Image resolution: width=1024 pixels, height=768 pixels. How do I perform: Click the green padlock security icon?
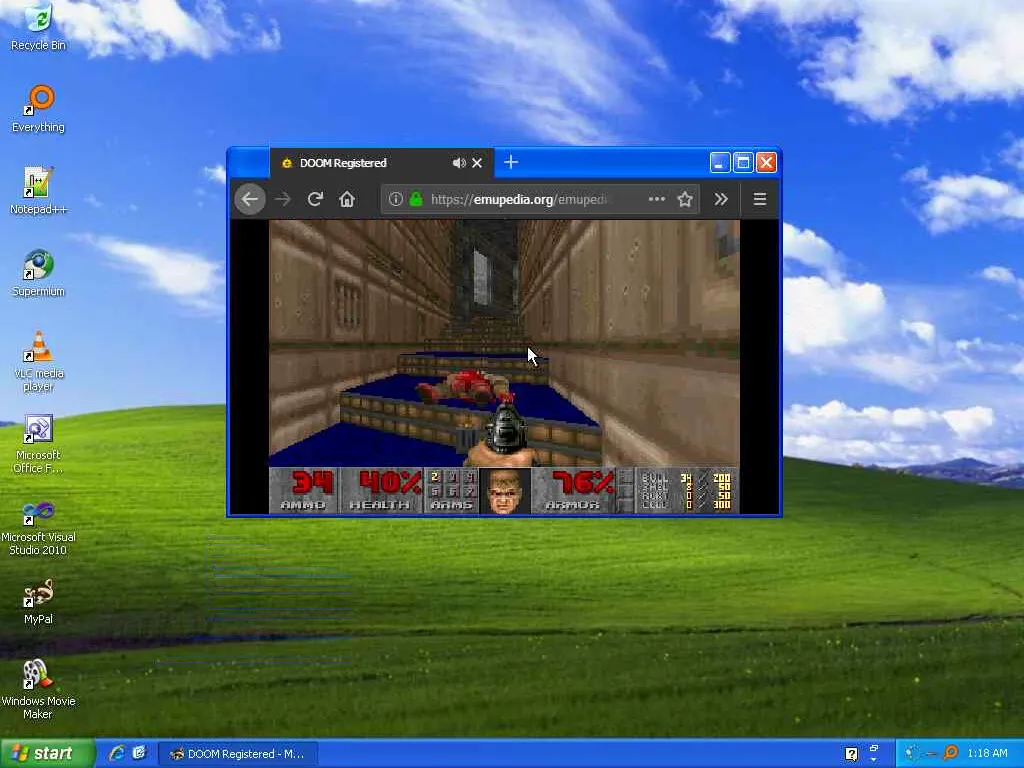[416, 199]
